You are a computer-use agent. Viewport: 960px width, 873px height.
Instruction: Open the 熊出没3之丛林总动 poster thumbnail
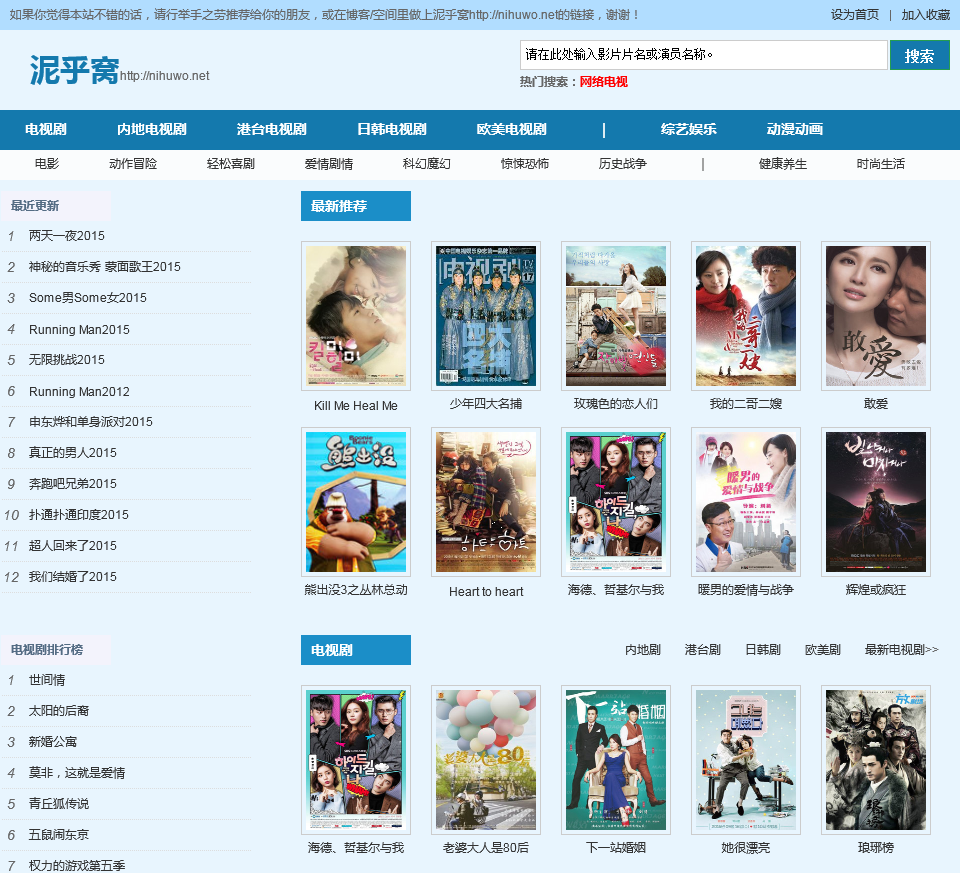356,502
